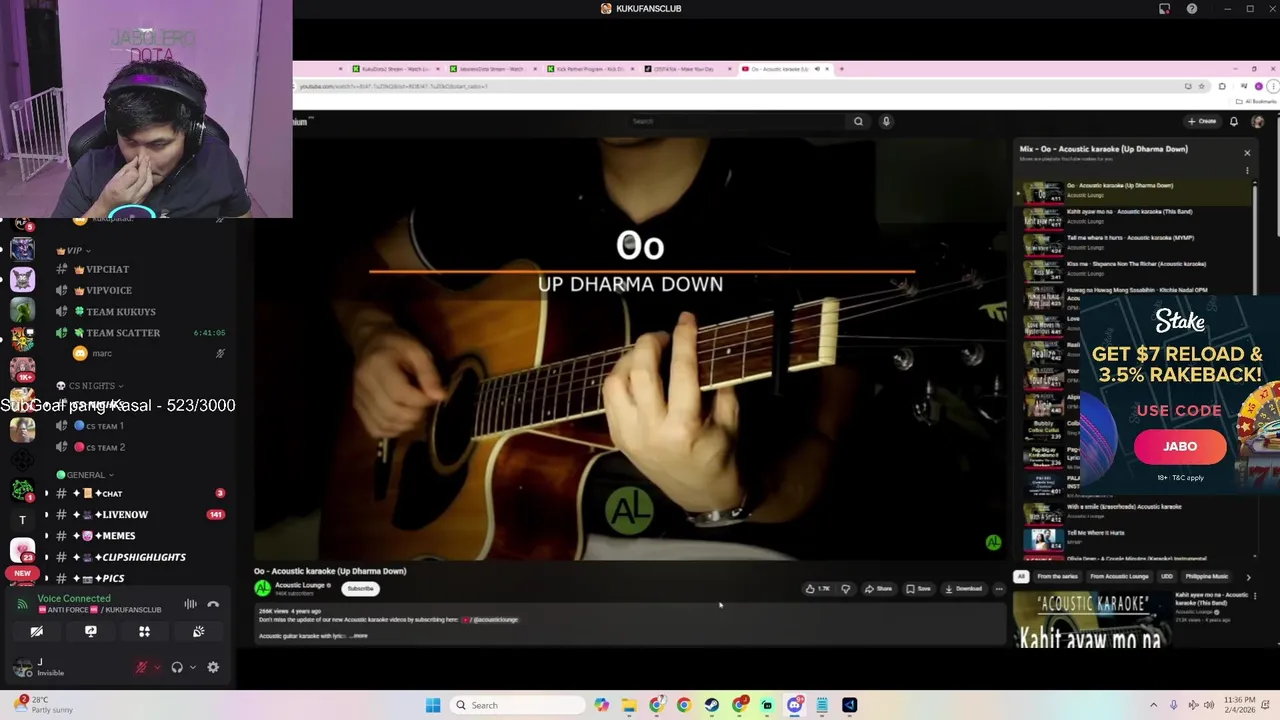Dislike the video with thumbs-down icon
1280x720 pixels.
point(846,589)
